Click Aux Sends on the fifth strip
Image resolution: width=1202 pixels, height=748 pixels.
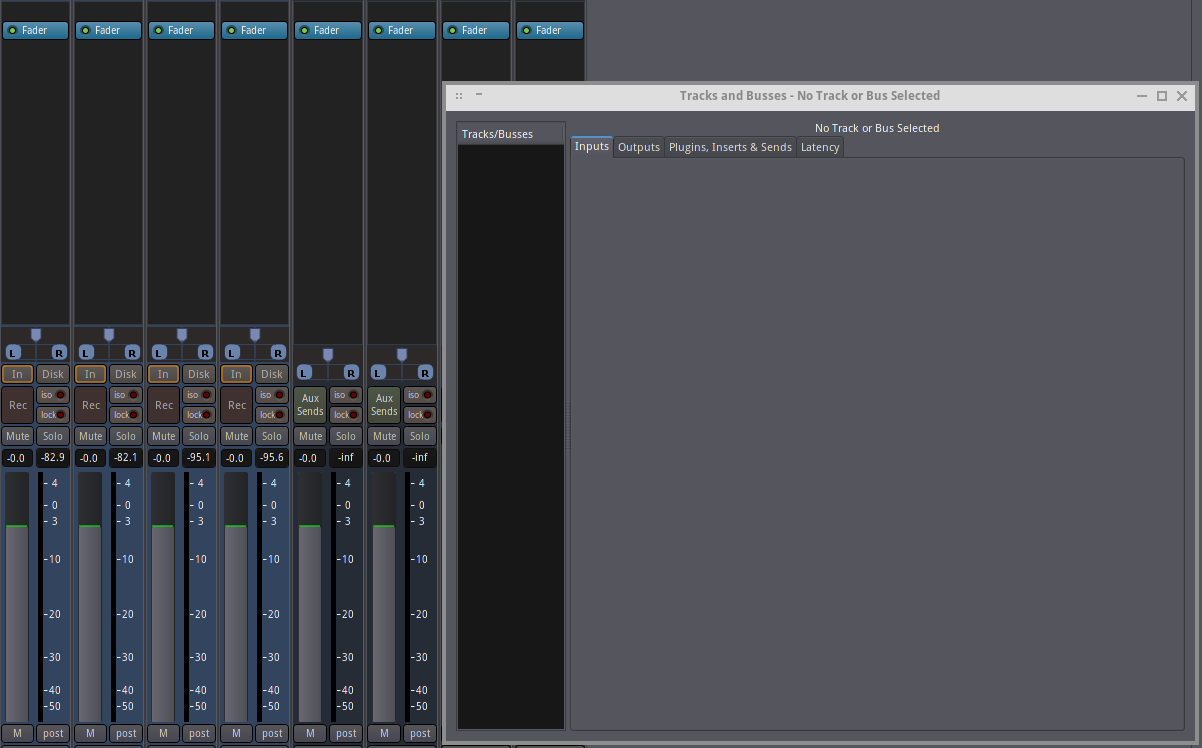(x=310, y=405)
